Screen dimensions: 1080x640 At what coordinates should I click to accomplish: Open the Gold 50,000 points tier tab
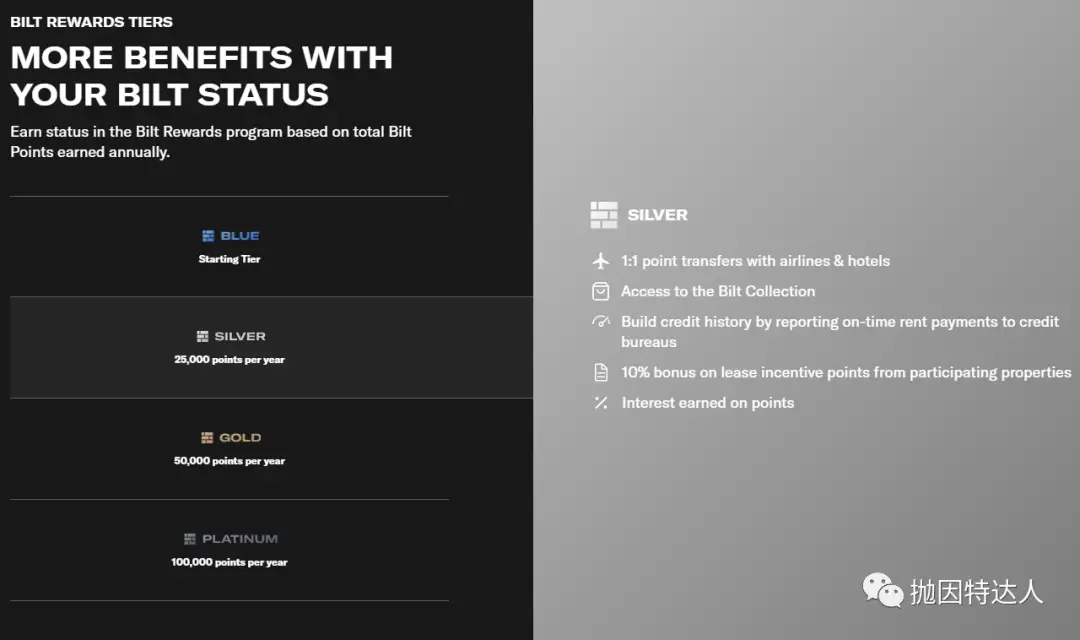coord(229,449)
